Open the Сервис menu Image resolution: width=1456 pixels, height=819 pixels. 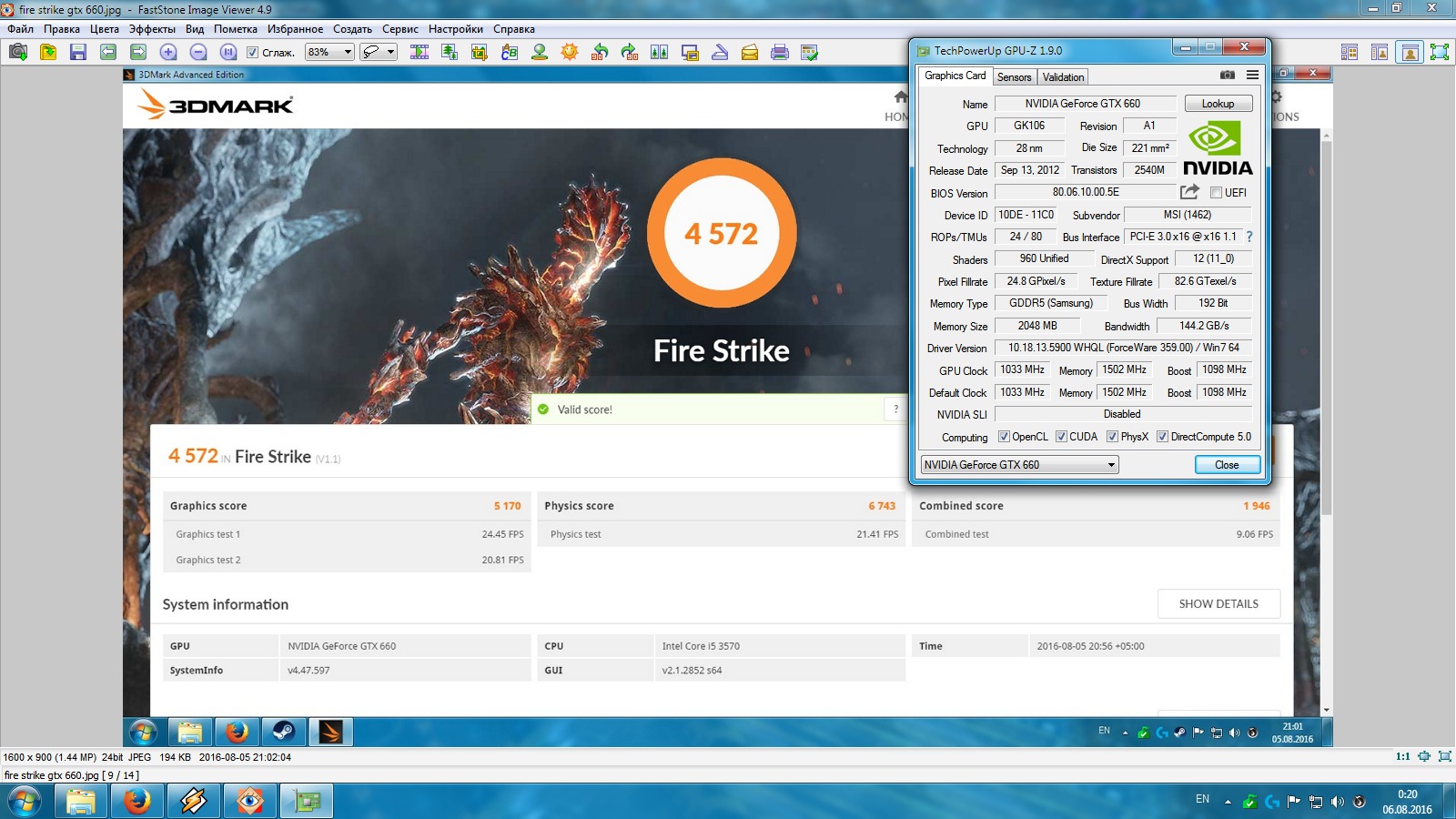tap(400, 29)
